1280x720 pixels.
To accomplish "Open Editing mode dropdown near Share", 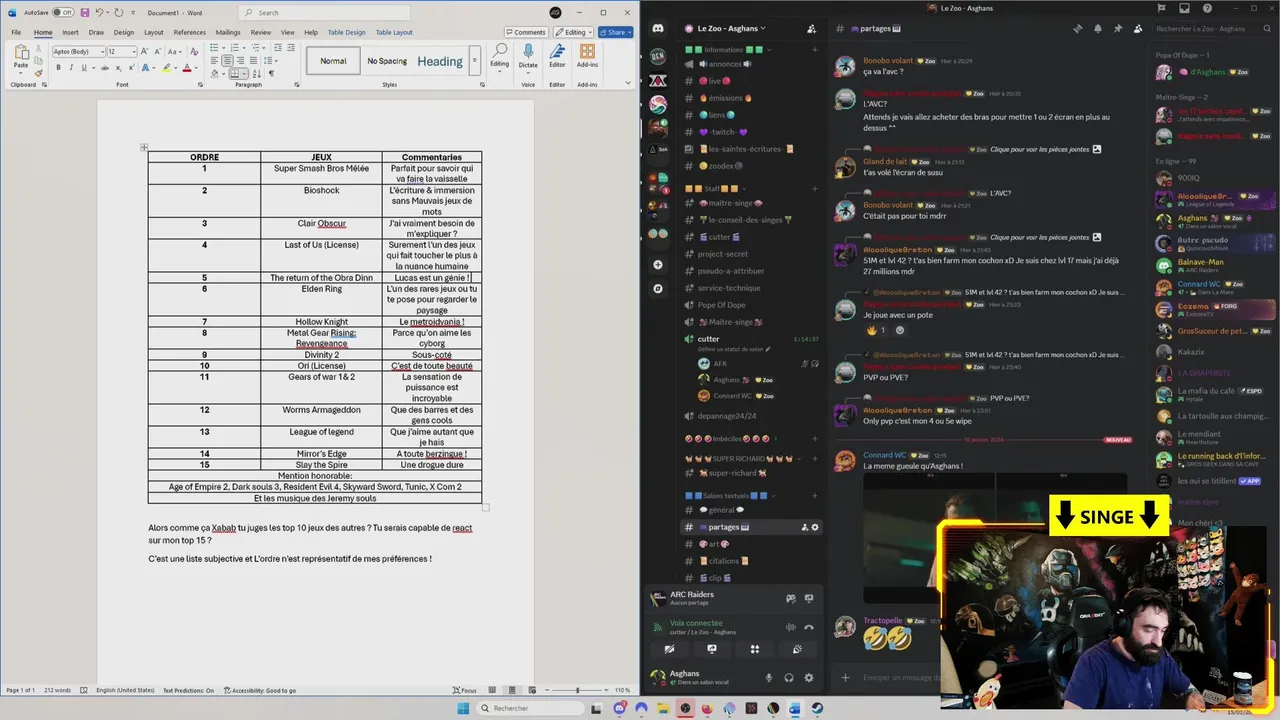I will pos(574,32).
